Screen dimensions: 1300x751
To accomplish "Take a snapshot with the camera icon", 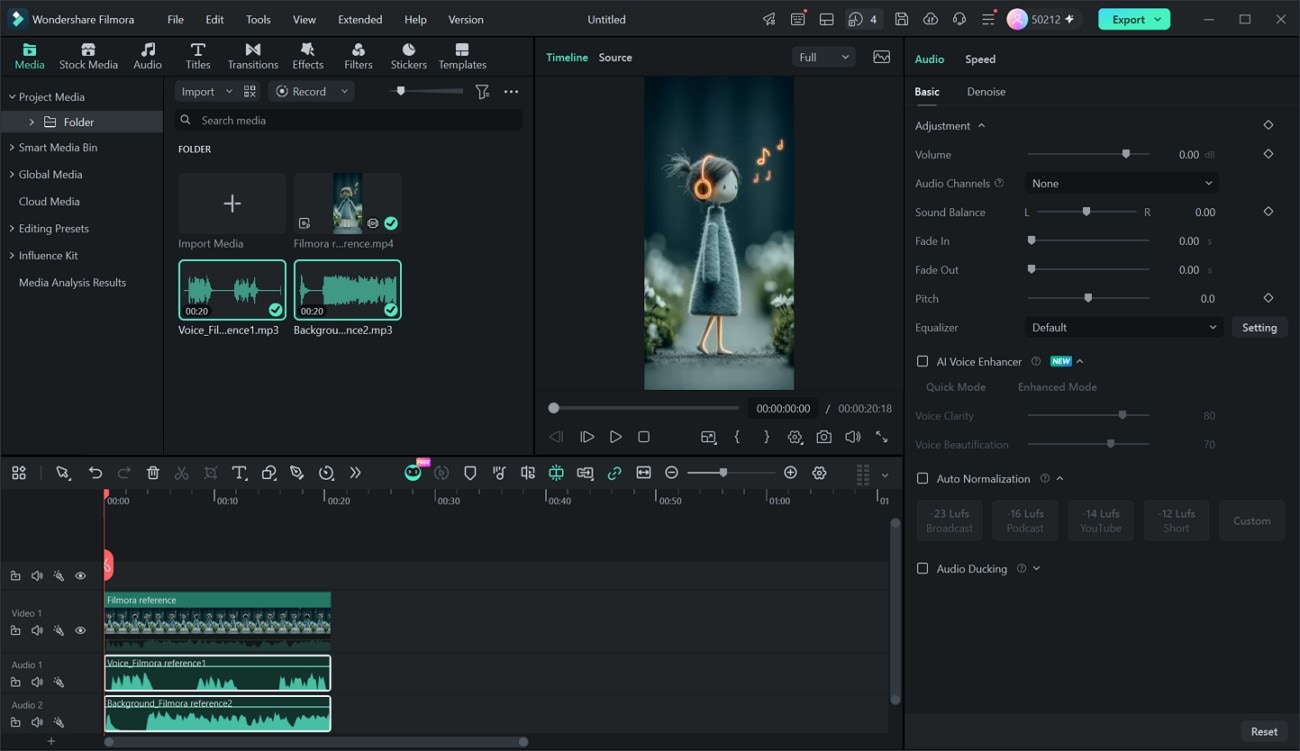I will [x=823, y=437].
